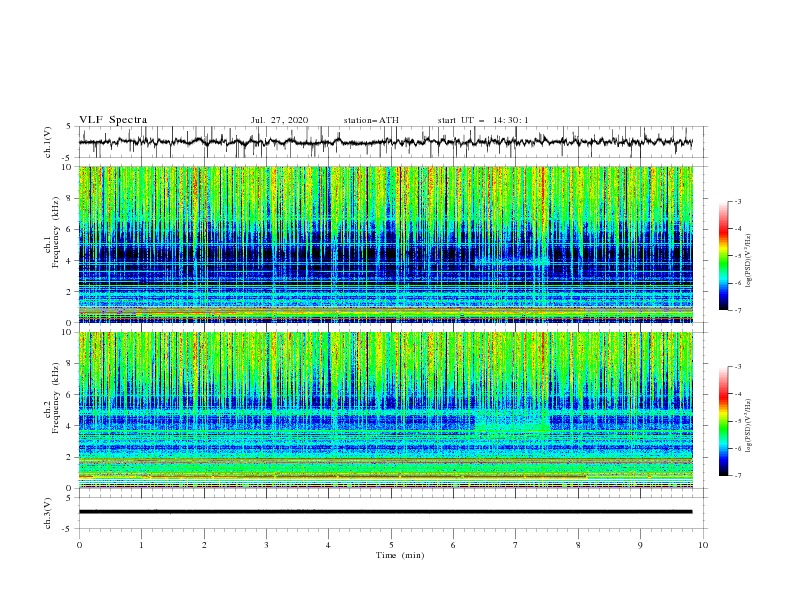Click the time axis tick label '5'

(x=391, y=545)
